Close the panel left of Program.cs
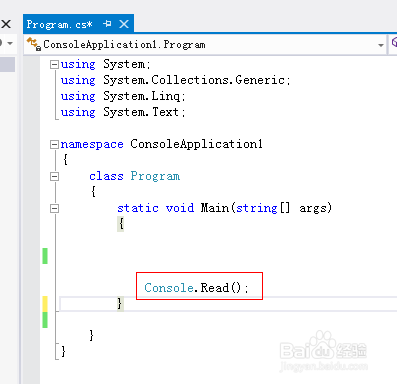 coord(6,24)
